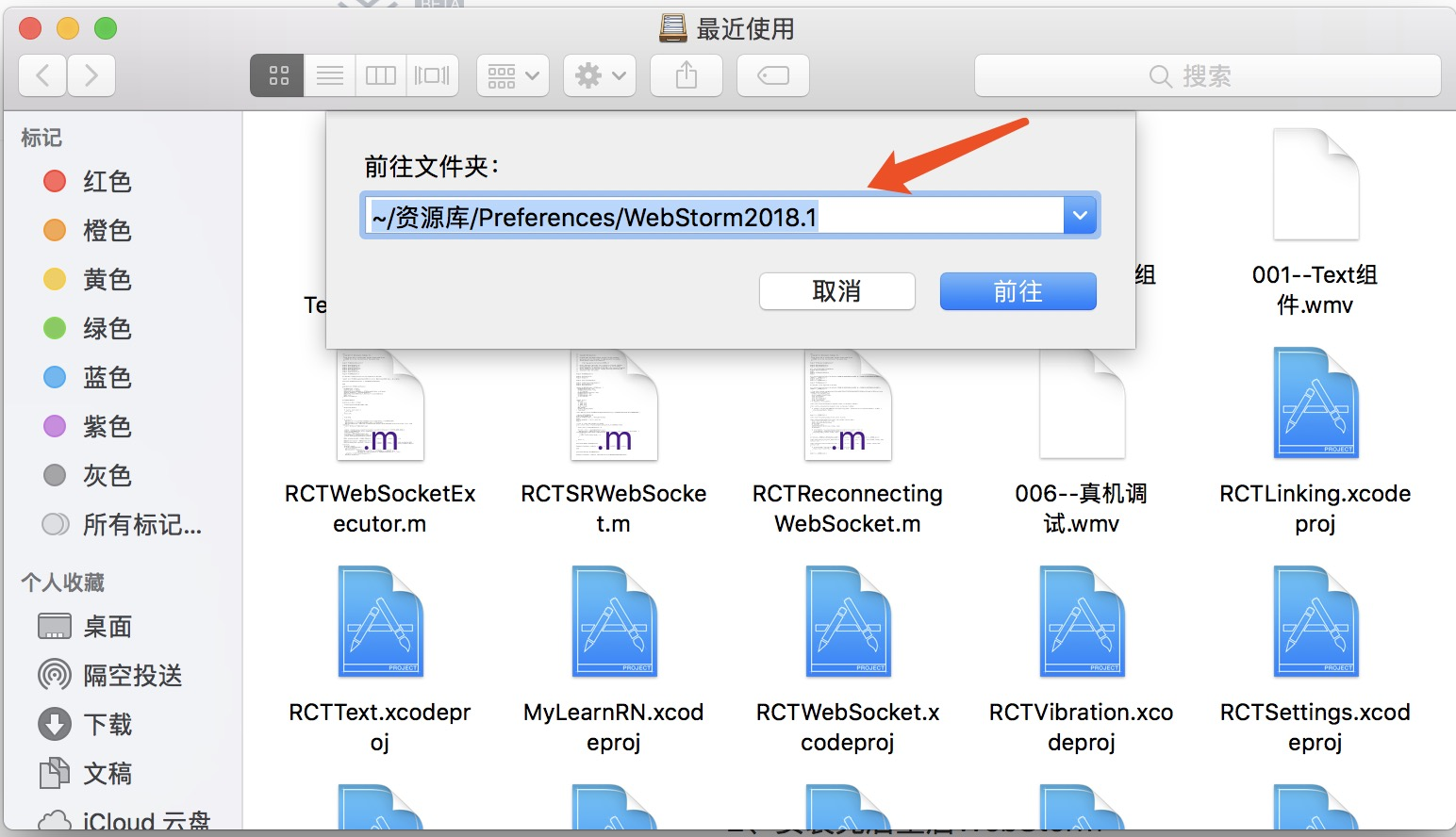
Task: Select MyLearnRN.xcodeproj project icon
Action: [x=614, y=621]
